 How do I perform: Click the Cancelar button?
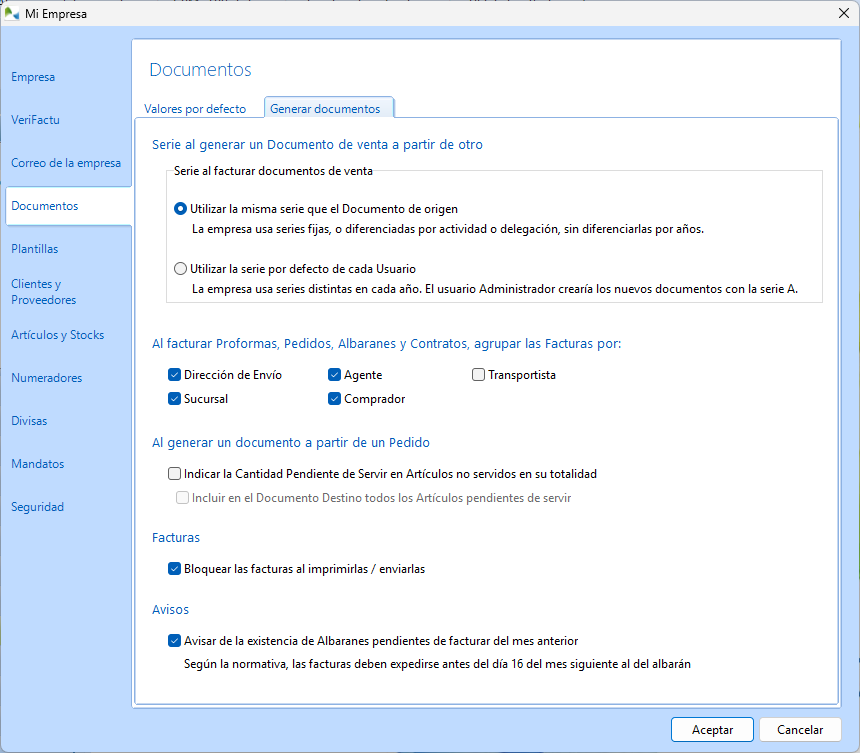pos(800,729)
